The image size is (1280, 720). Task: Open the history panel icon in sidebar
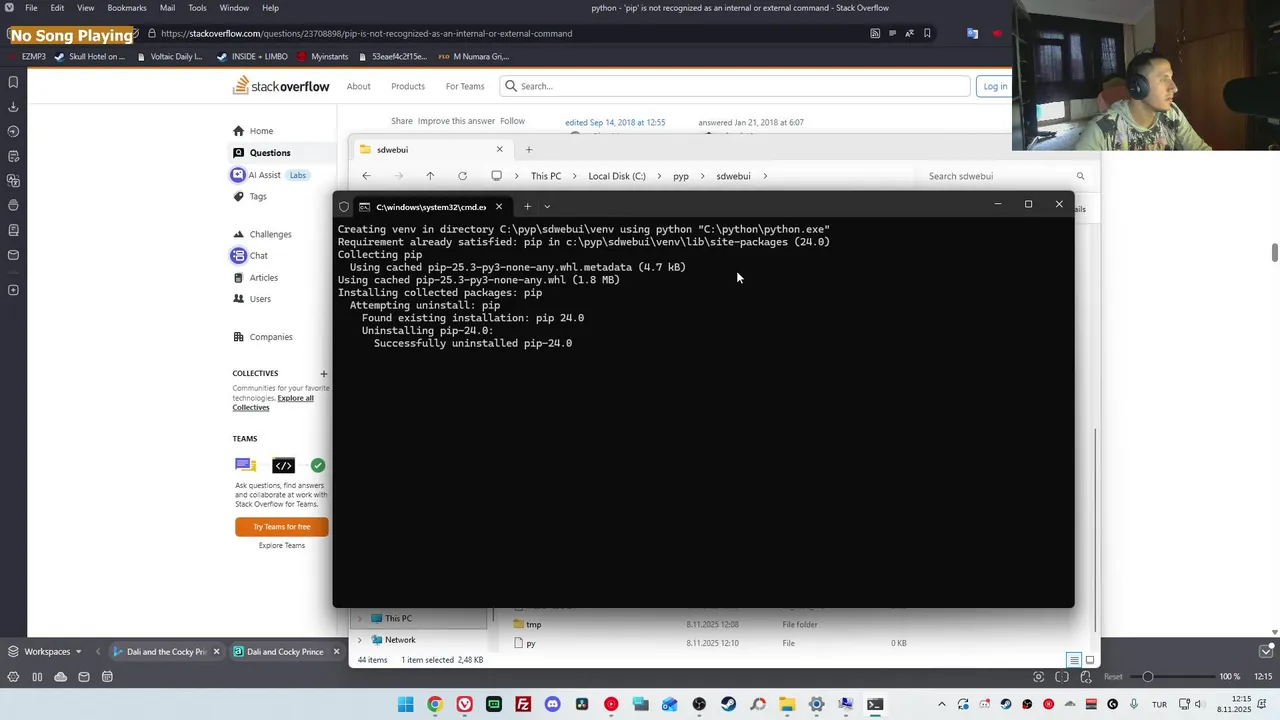tap(13, 131)
